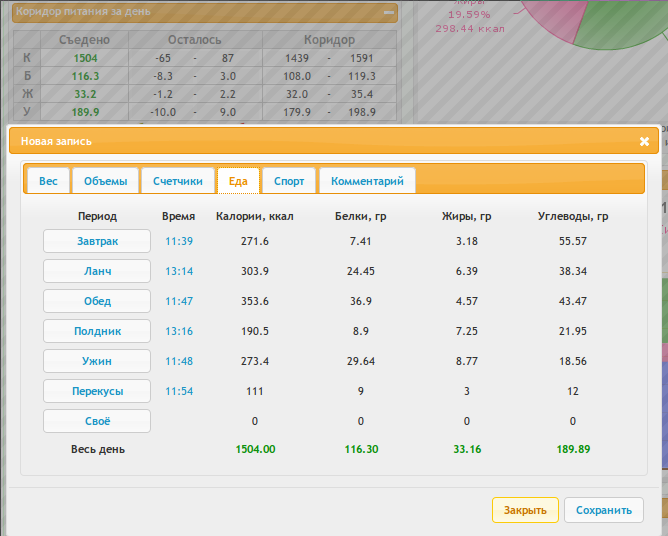Click the Ланч calories value 303.9
This screenshot has width=668, height=536.
[x=255, y=271]
